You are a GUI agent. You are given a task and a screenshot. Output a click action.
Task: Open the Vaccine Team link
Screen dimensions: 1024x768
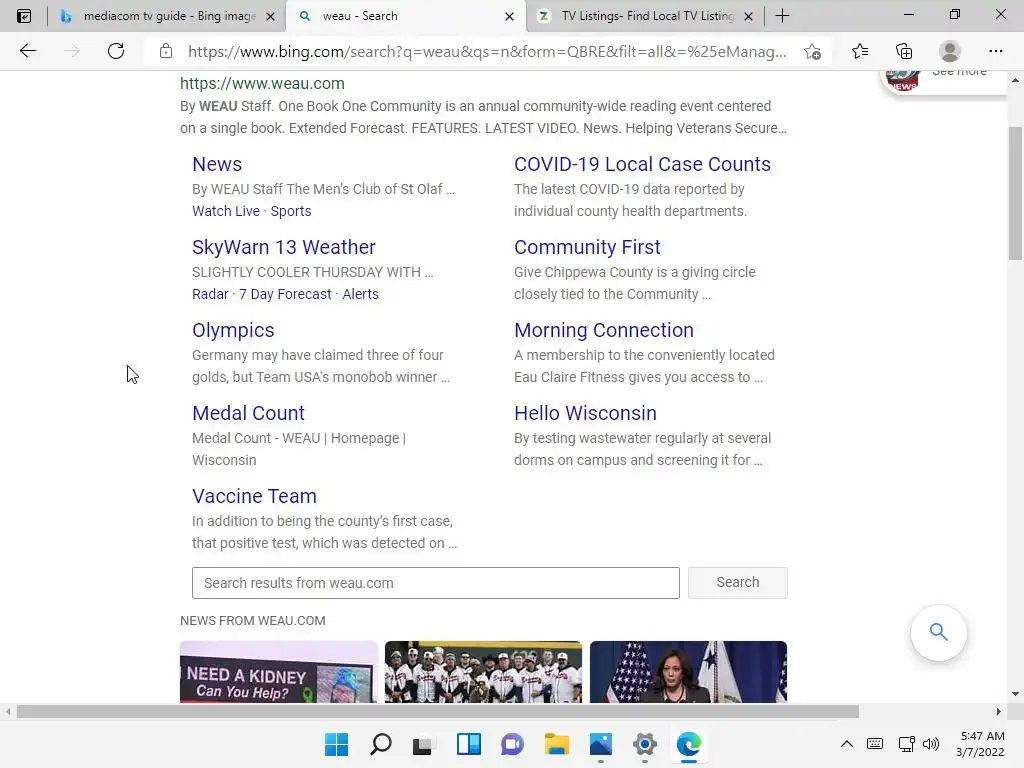[254, 496]
